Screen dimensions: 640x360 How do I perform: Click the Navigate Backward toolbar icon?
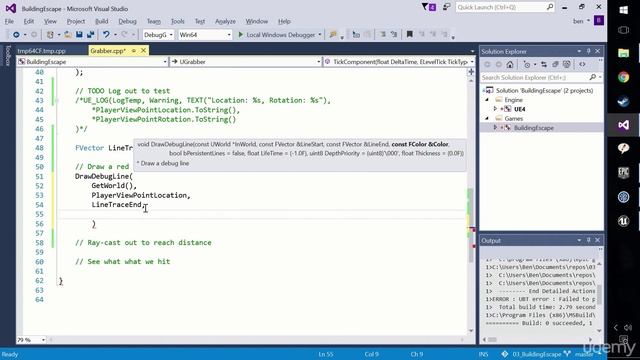click(16, 35)
